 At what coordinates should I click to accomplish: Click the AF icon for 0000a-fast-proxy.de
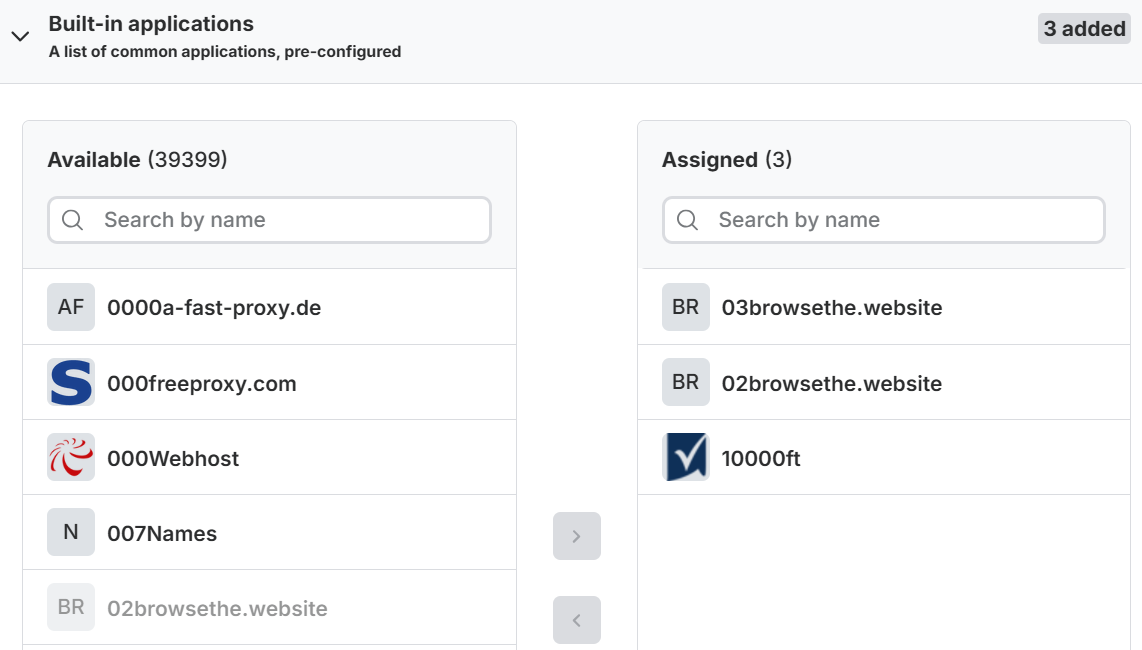(x=70, y=307)
